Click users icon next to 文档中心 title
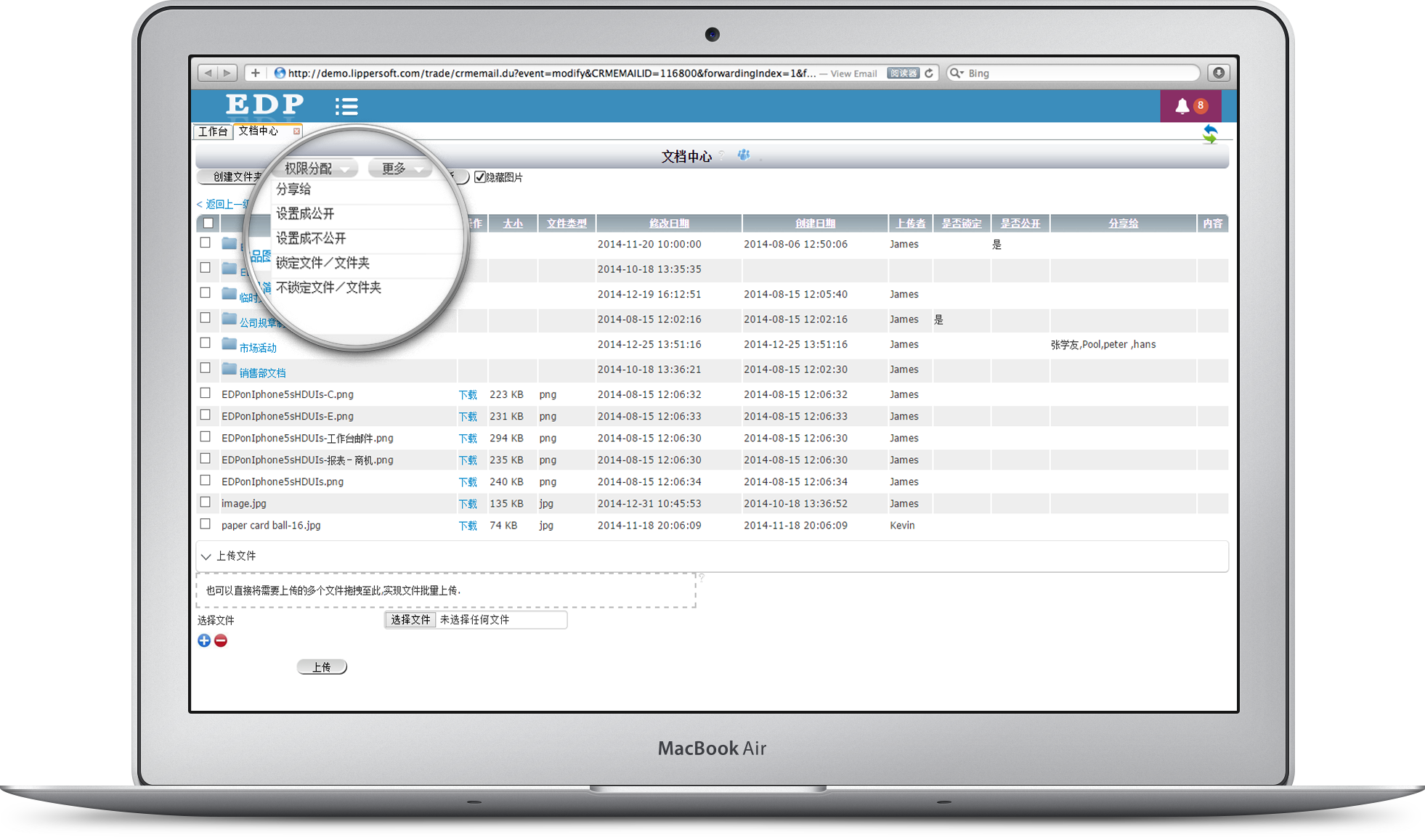Screen dimensions: 1425x840 pos(744,155)
